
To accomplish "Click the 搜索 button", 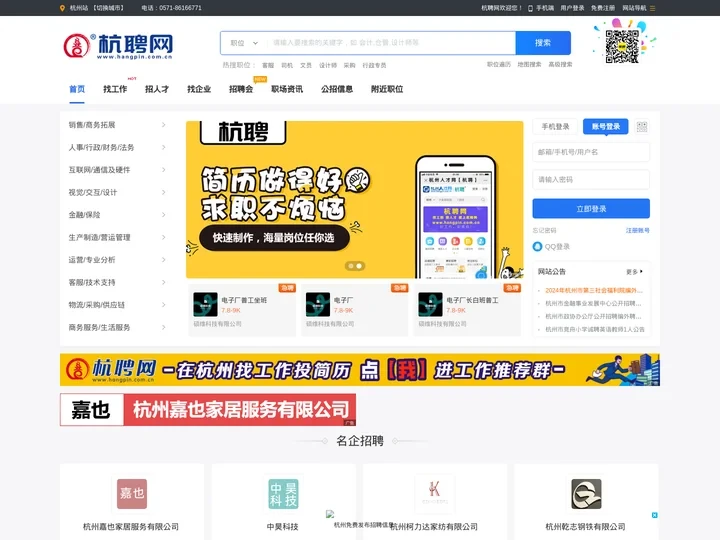I will coord(543,43).
